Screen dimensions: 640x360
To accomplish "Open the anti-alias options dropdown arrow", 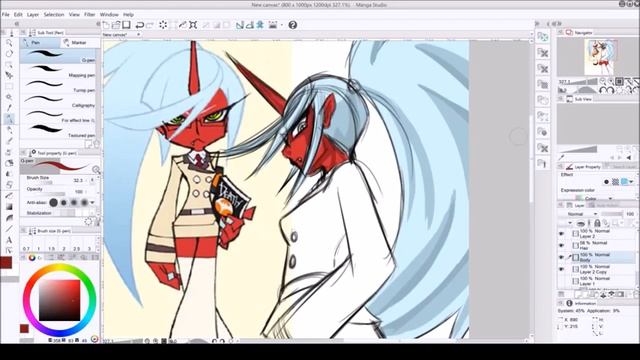I will pyautogui.click(x=93, y=202).
